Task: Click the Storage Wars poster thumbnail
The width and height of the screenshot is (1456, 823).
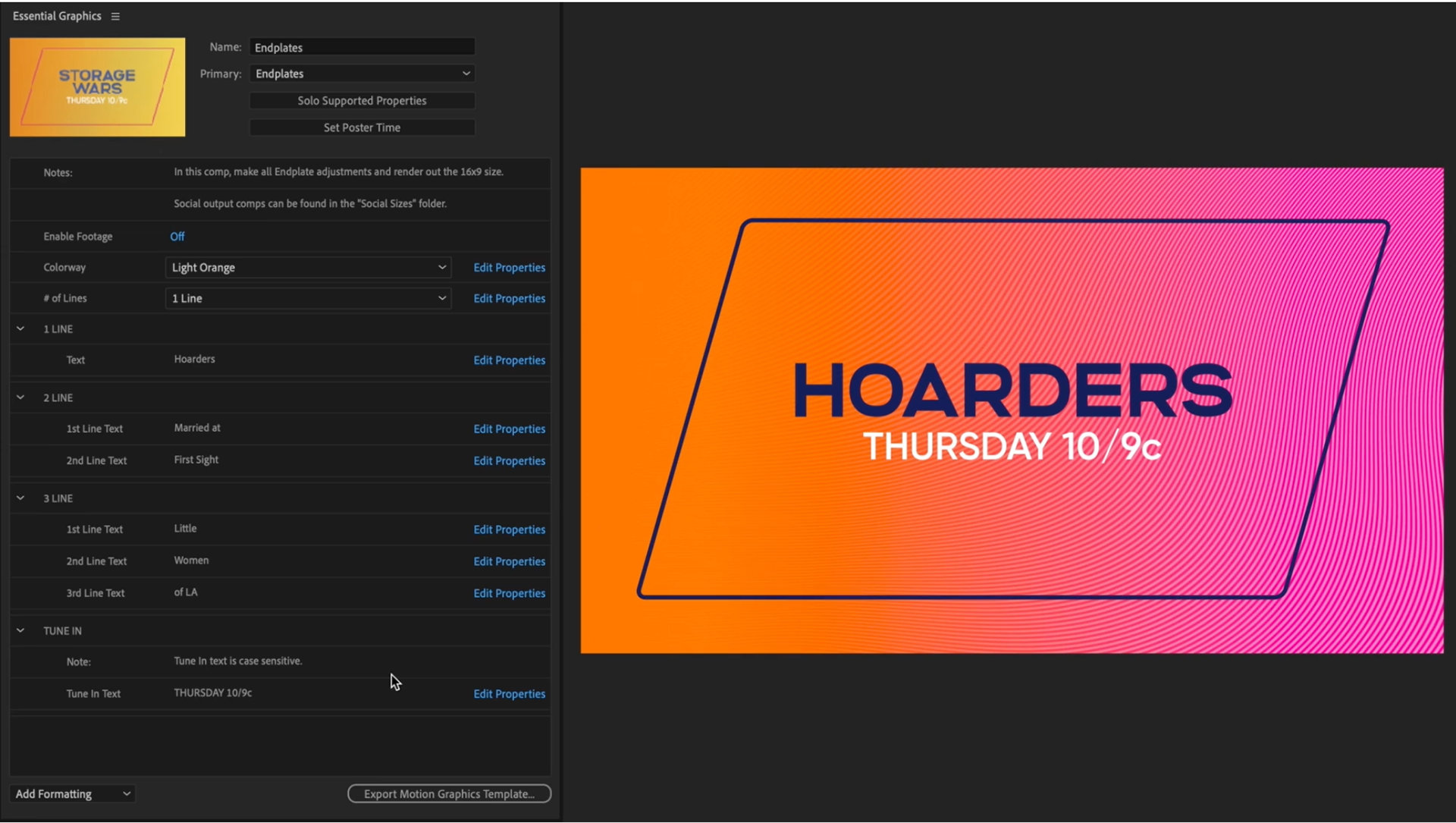Action: pos(97,87)
